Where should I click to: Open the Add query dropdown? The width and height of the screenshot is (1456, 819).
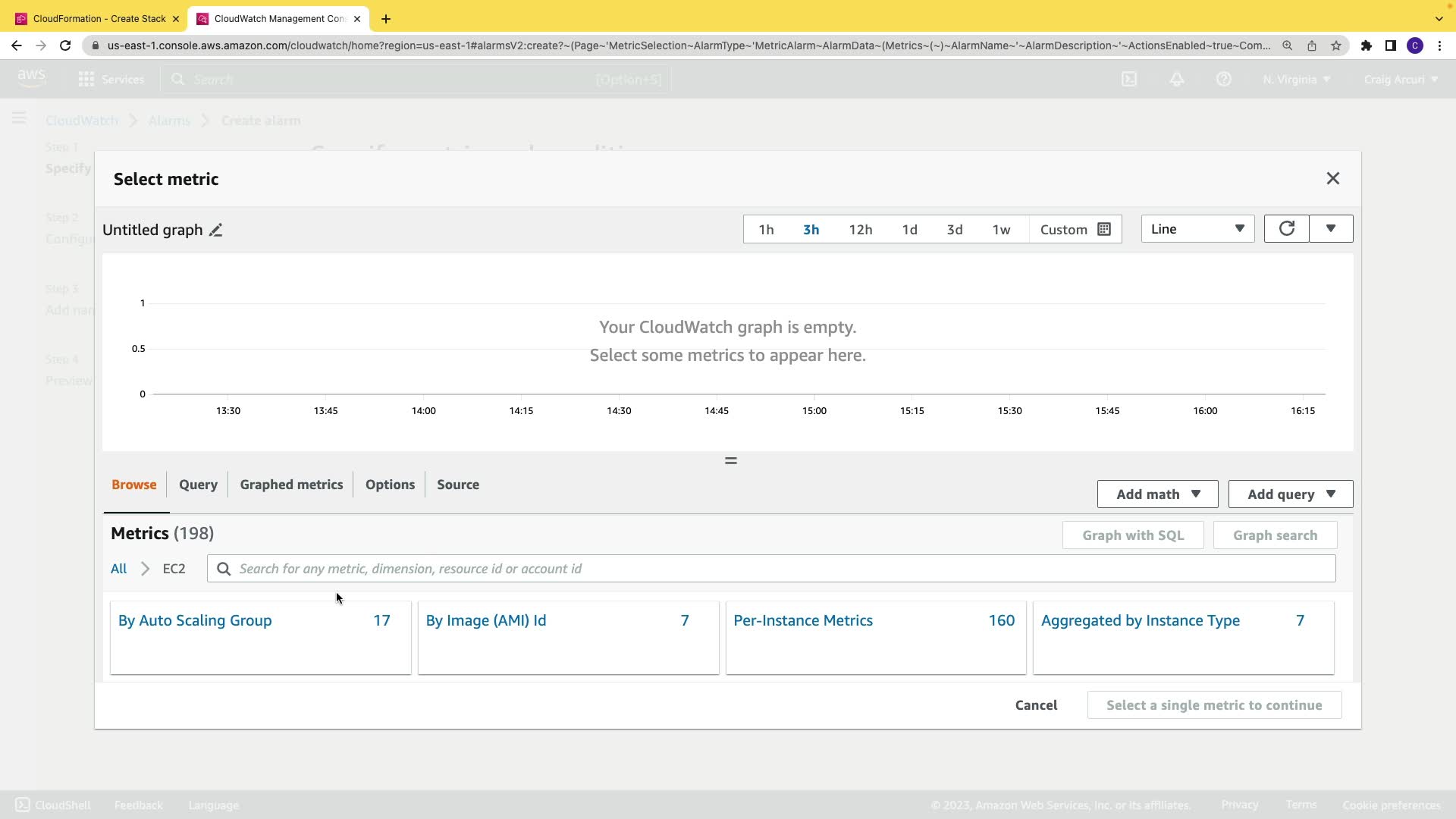click(1290, 494)
